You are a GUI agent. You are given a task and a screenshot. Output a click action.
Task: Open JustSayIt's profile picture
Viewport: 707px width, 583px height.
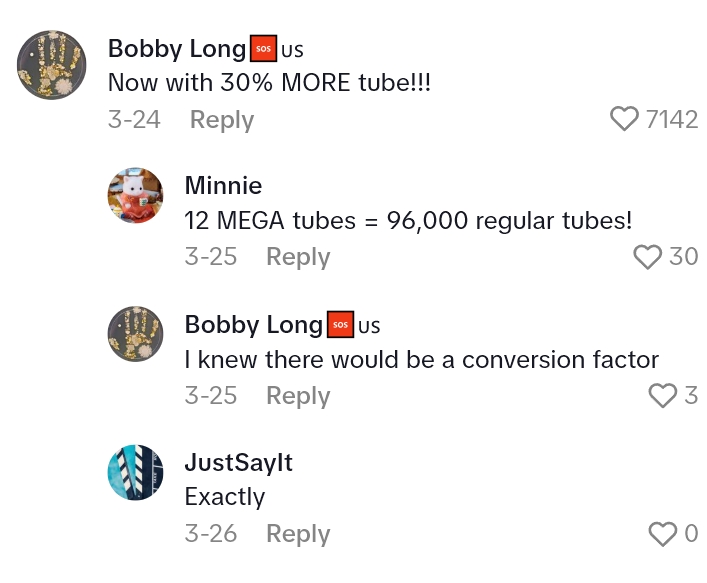pos(135,472)
